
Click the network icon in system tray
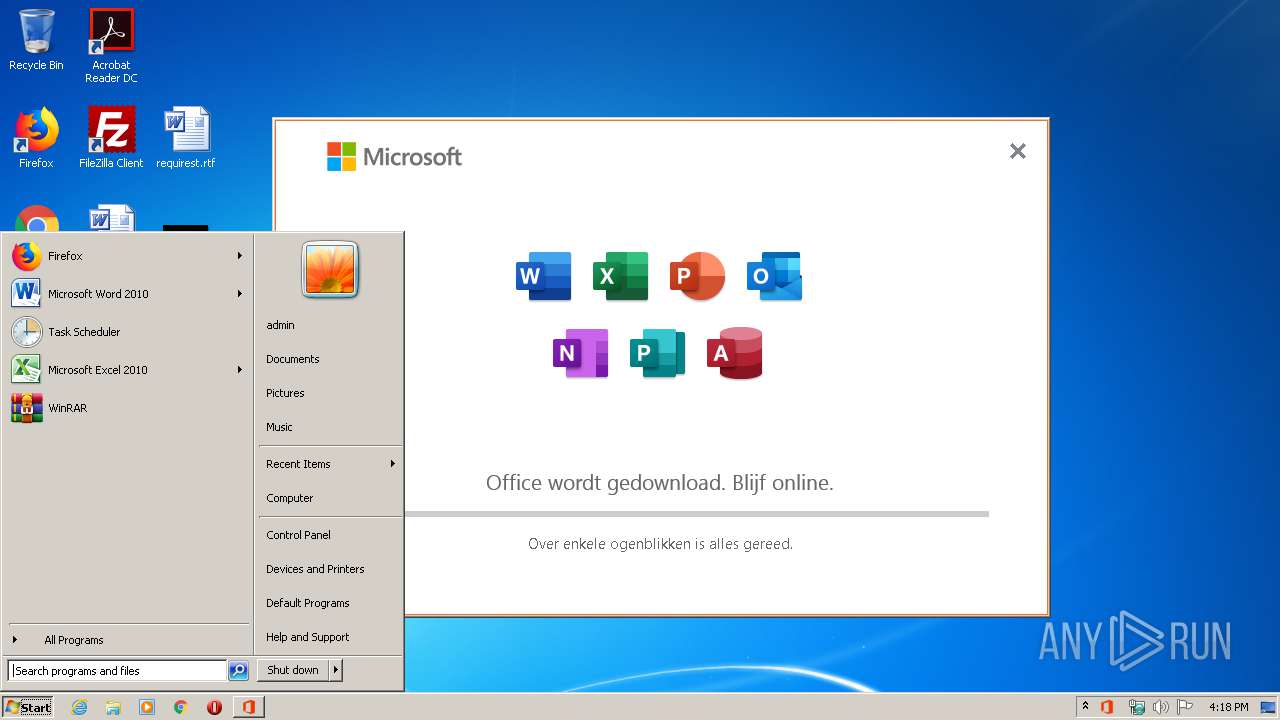1137,707
